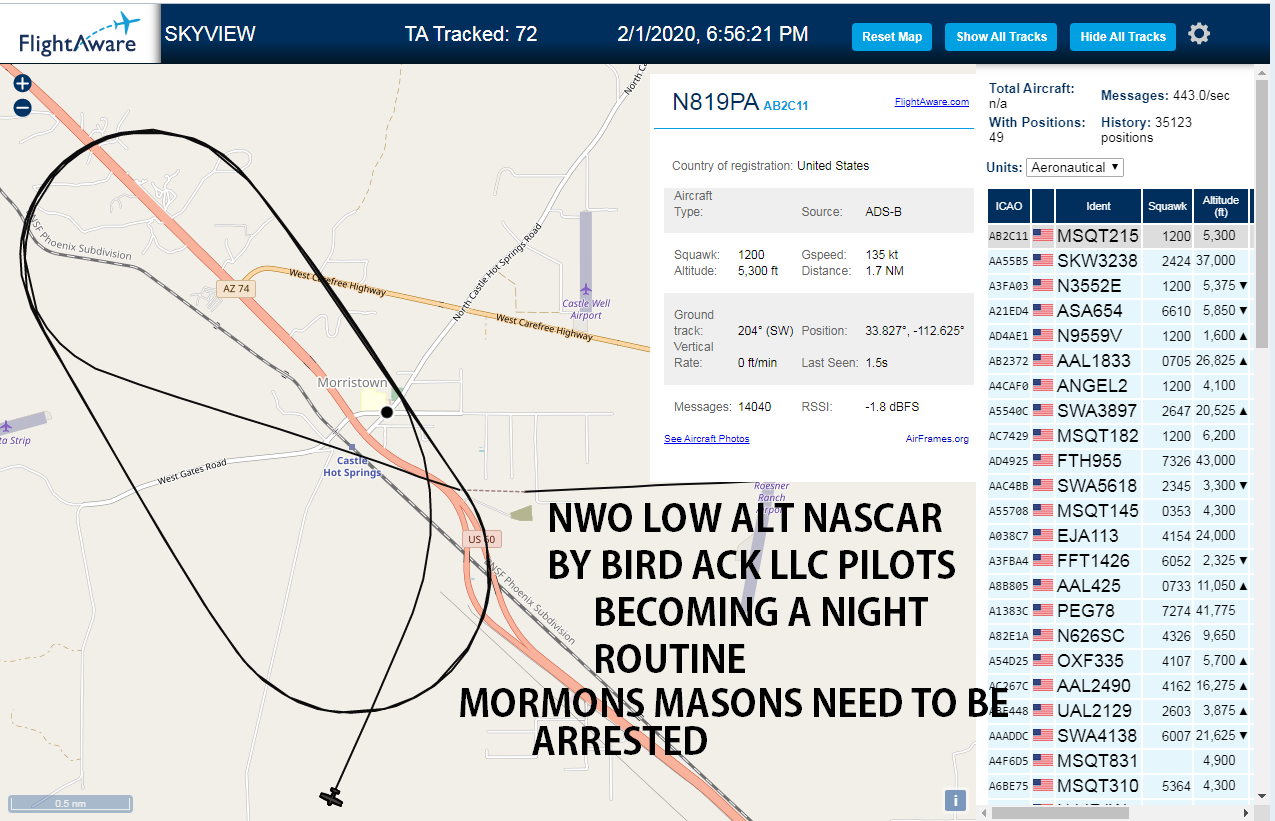
Task: Select the SWA3897 aircraft row
Action: pos(1119,411)
